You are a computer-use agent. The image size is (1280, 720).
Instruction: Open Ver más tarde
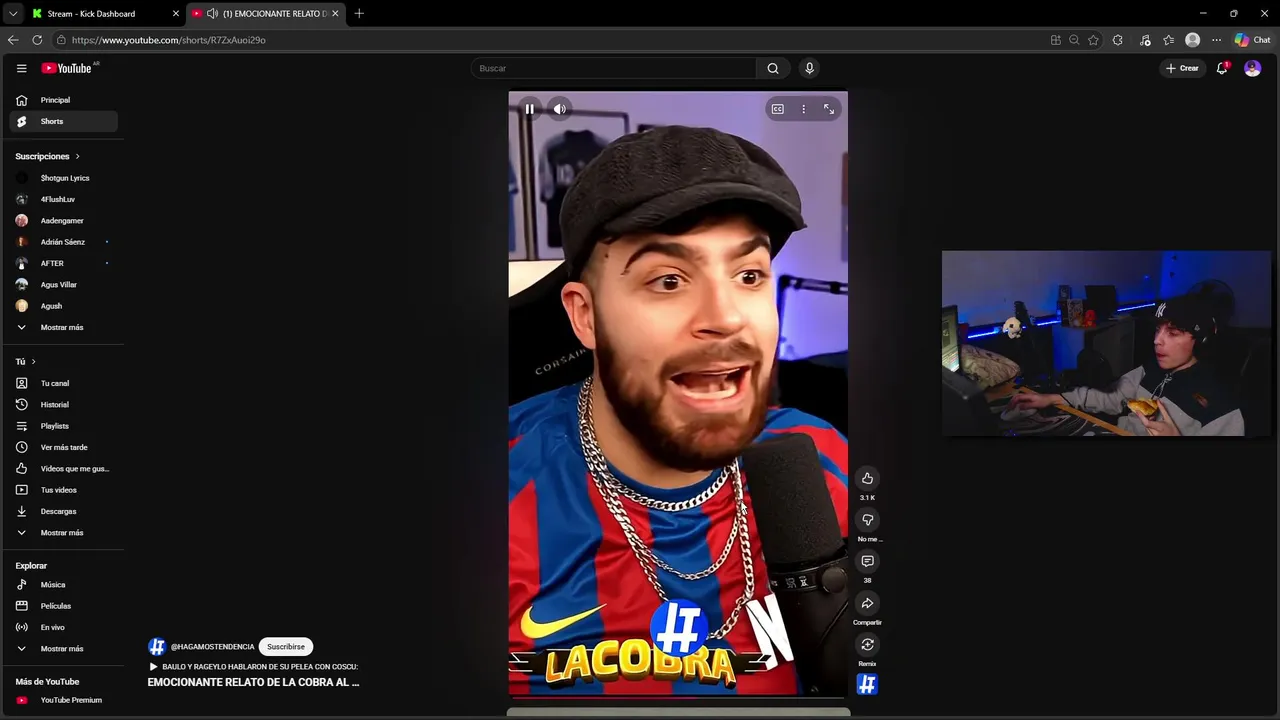(64, 447)
